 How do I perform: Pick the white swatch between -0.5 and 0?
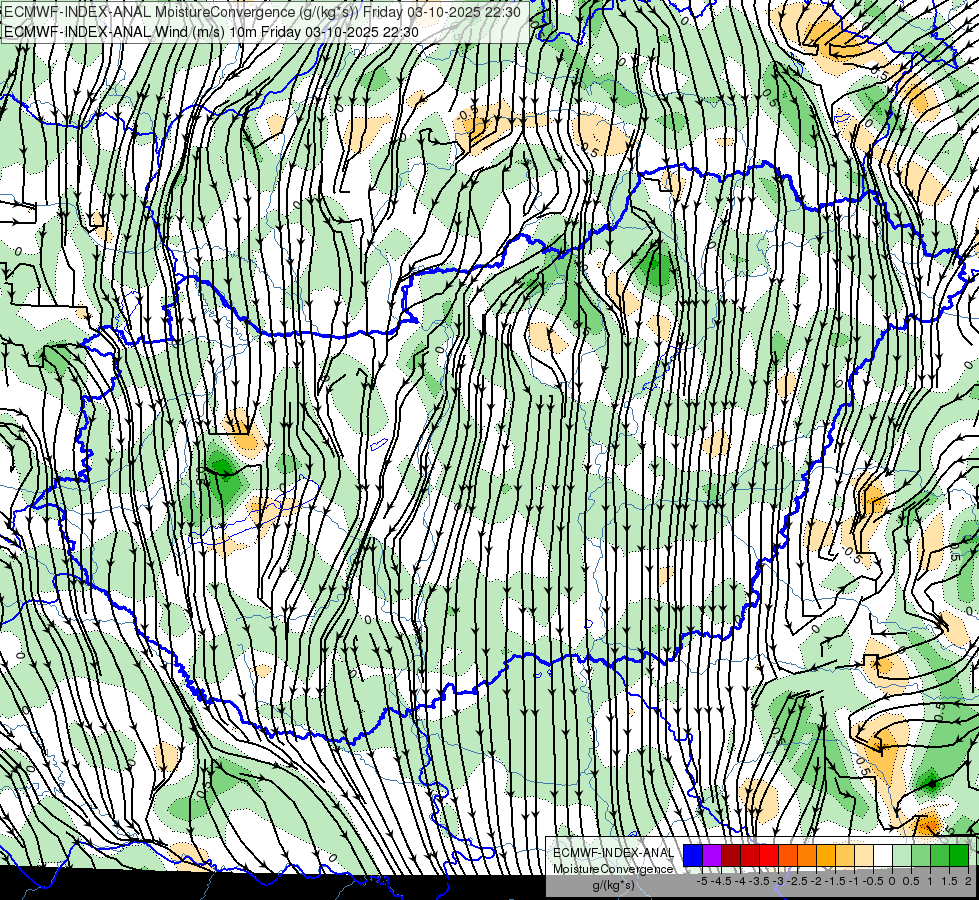tap(883, 856)
